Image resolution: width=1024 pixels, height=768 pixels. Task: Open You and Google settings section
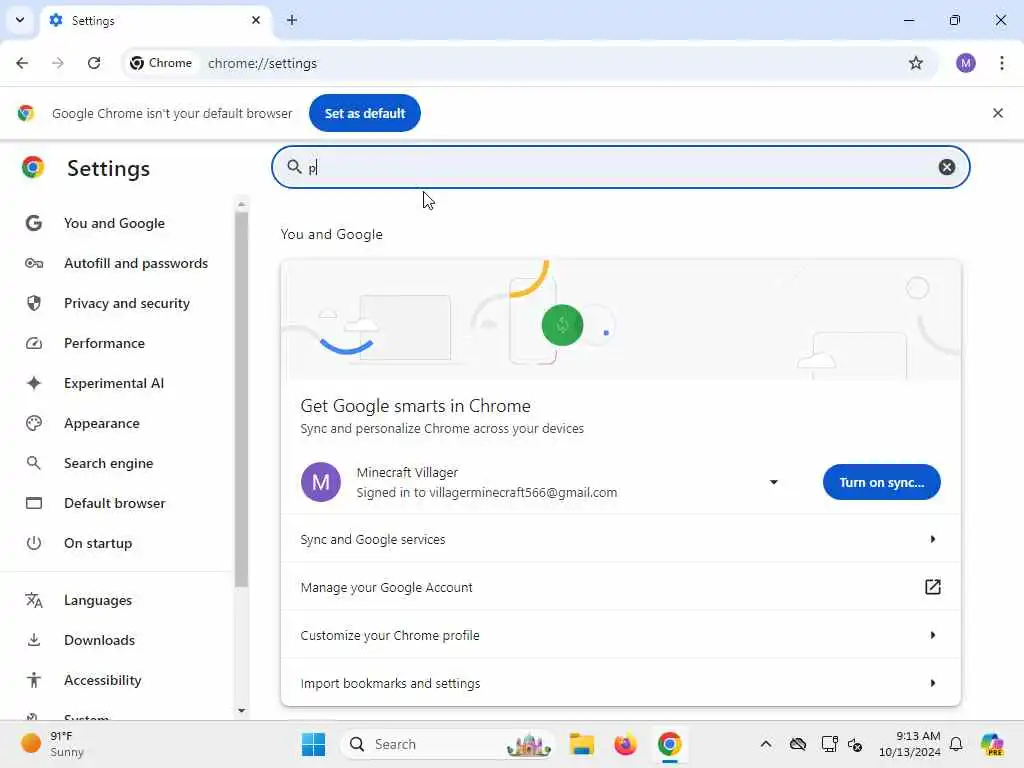point(114,223)
